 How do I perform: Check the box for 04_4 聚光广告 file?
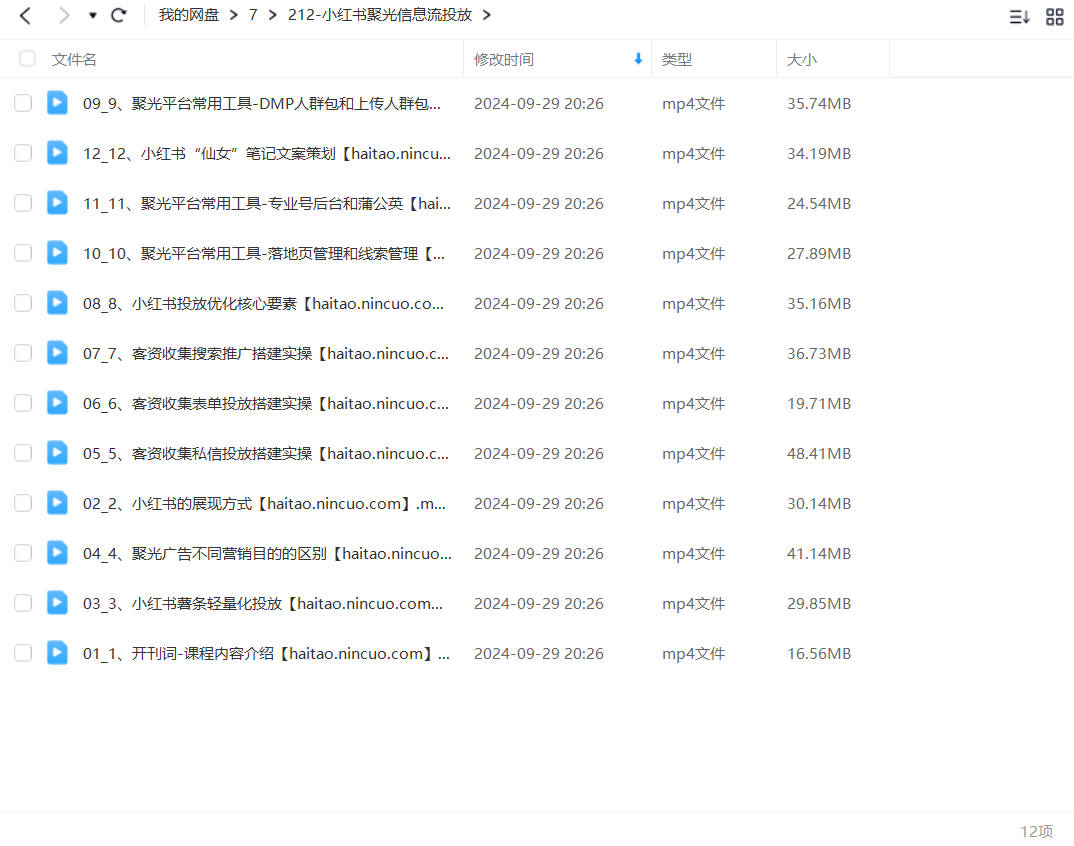23,553
